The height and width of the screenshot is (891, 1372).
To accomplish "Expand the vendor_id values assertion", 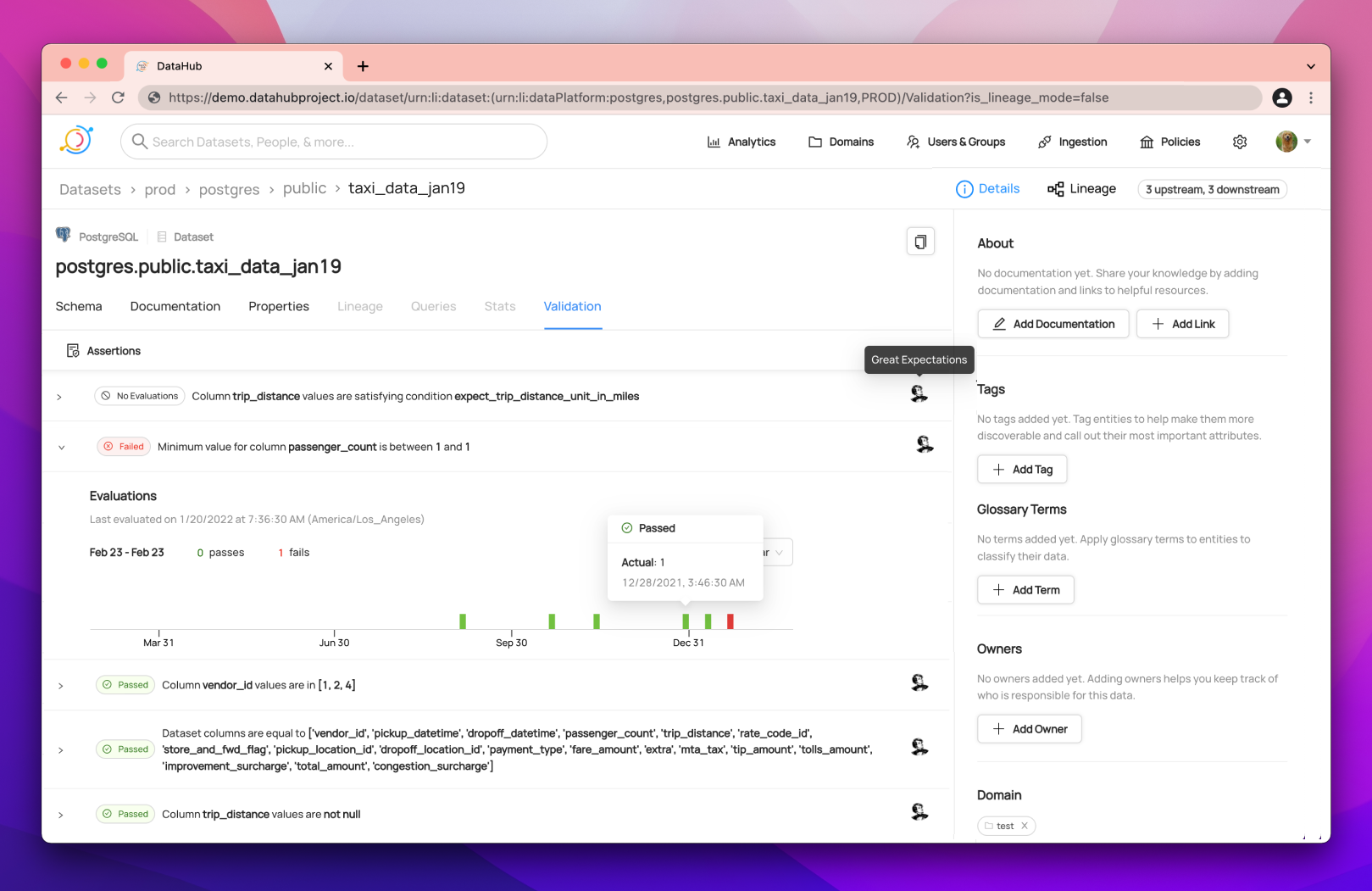I will coord(61,685).
